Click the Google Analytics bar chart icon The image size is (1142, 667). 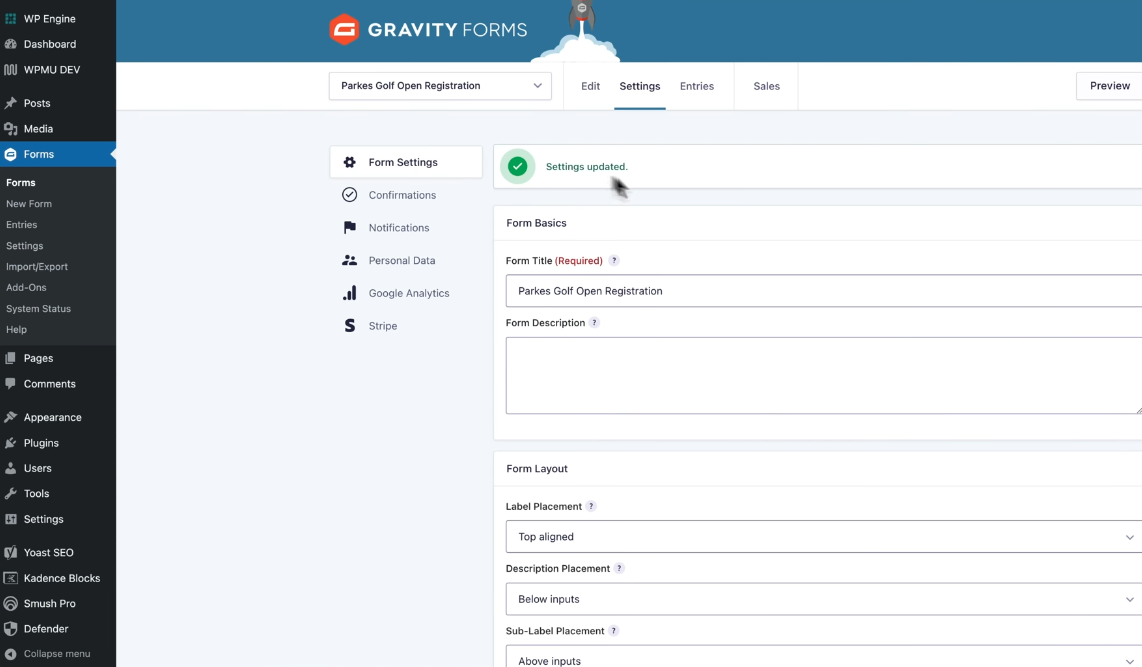tap(349, 293)
